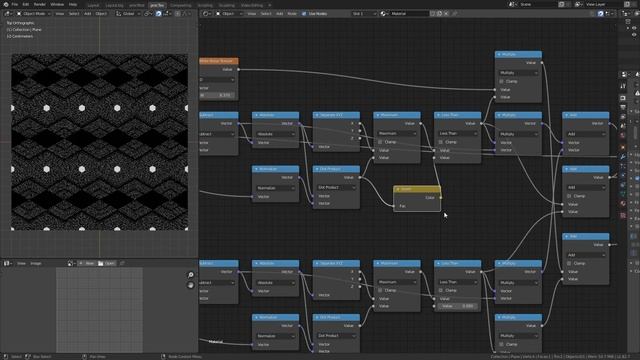Click the pan hand icon in the image editor
Screen dimensions: 640x360
(191, 285)
